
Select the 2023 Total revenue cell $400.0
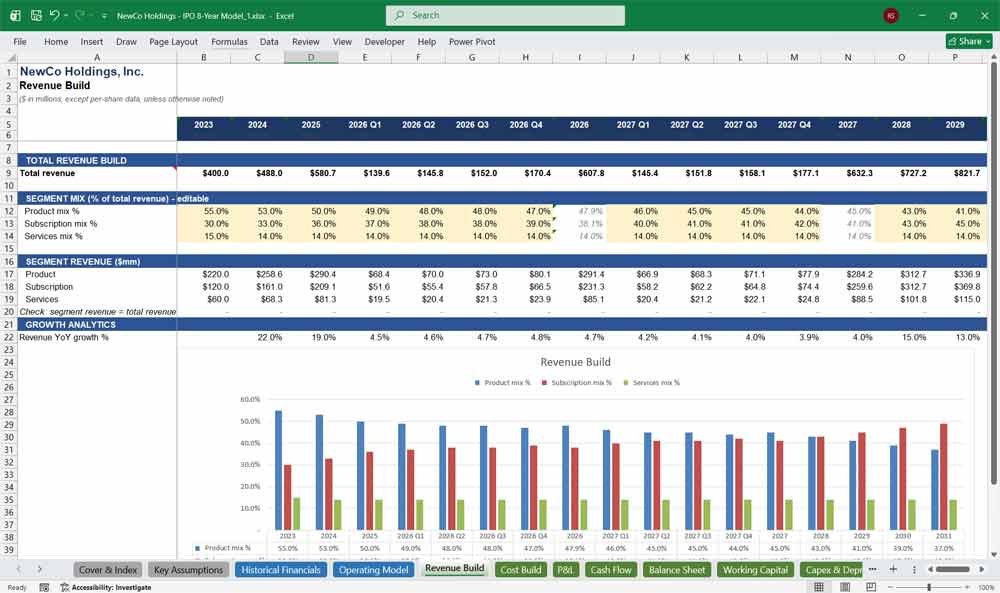coord(204,173)
